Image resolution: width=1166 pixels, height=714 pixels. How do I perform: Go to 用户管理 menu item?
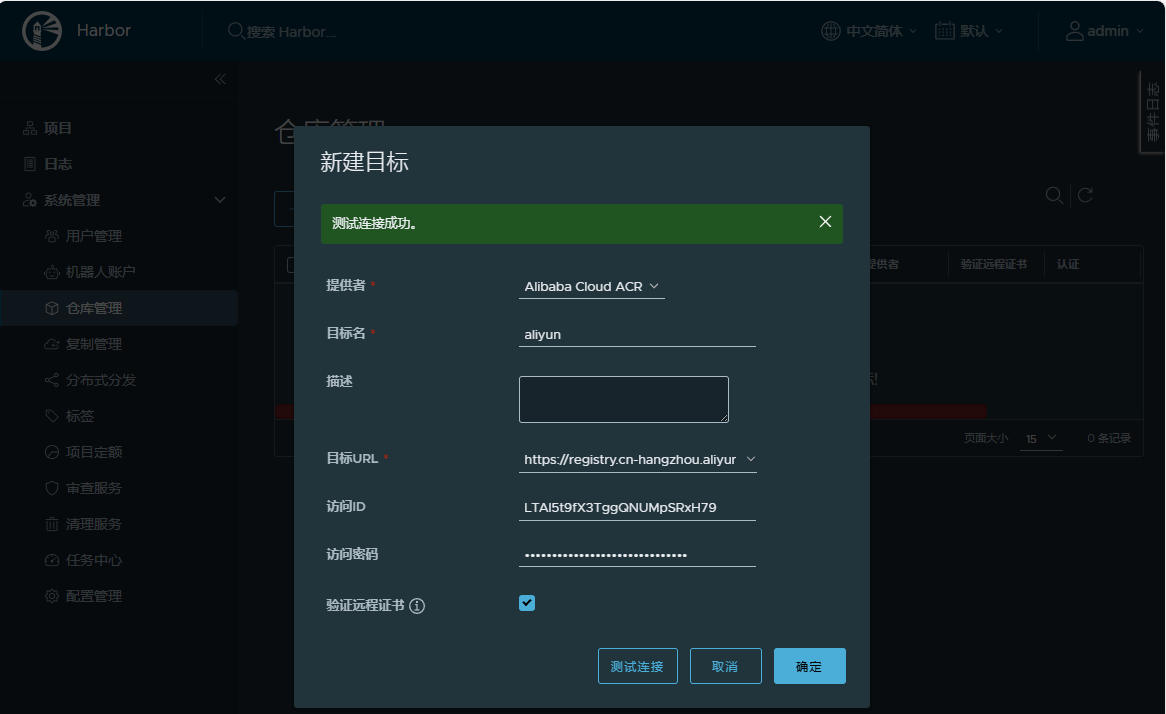(94, 236)
